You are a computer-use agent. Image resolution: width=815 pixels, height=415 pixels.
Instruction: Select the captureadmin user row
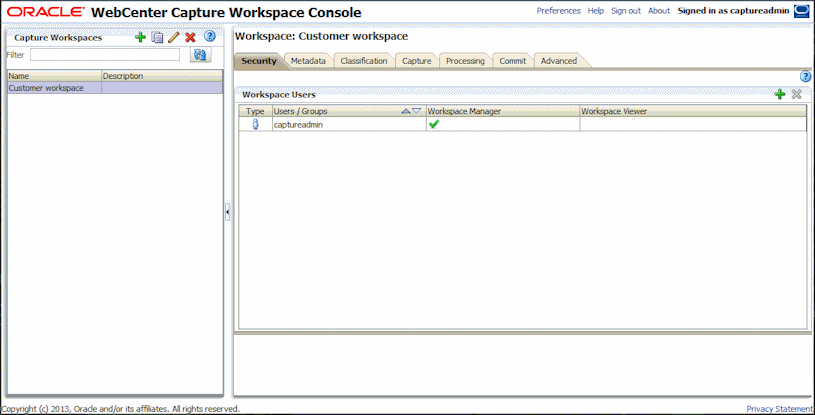pyautogui.click(x=522, y=124)
